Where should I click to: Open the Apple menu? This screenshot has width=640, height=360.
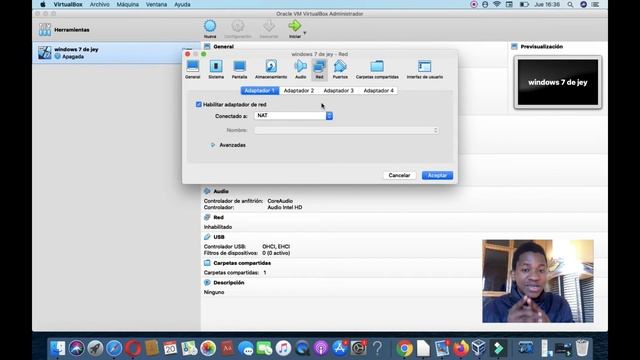(42, 4)
